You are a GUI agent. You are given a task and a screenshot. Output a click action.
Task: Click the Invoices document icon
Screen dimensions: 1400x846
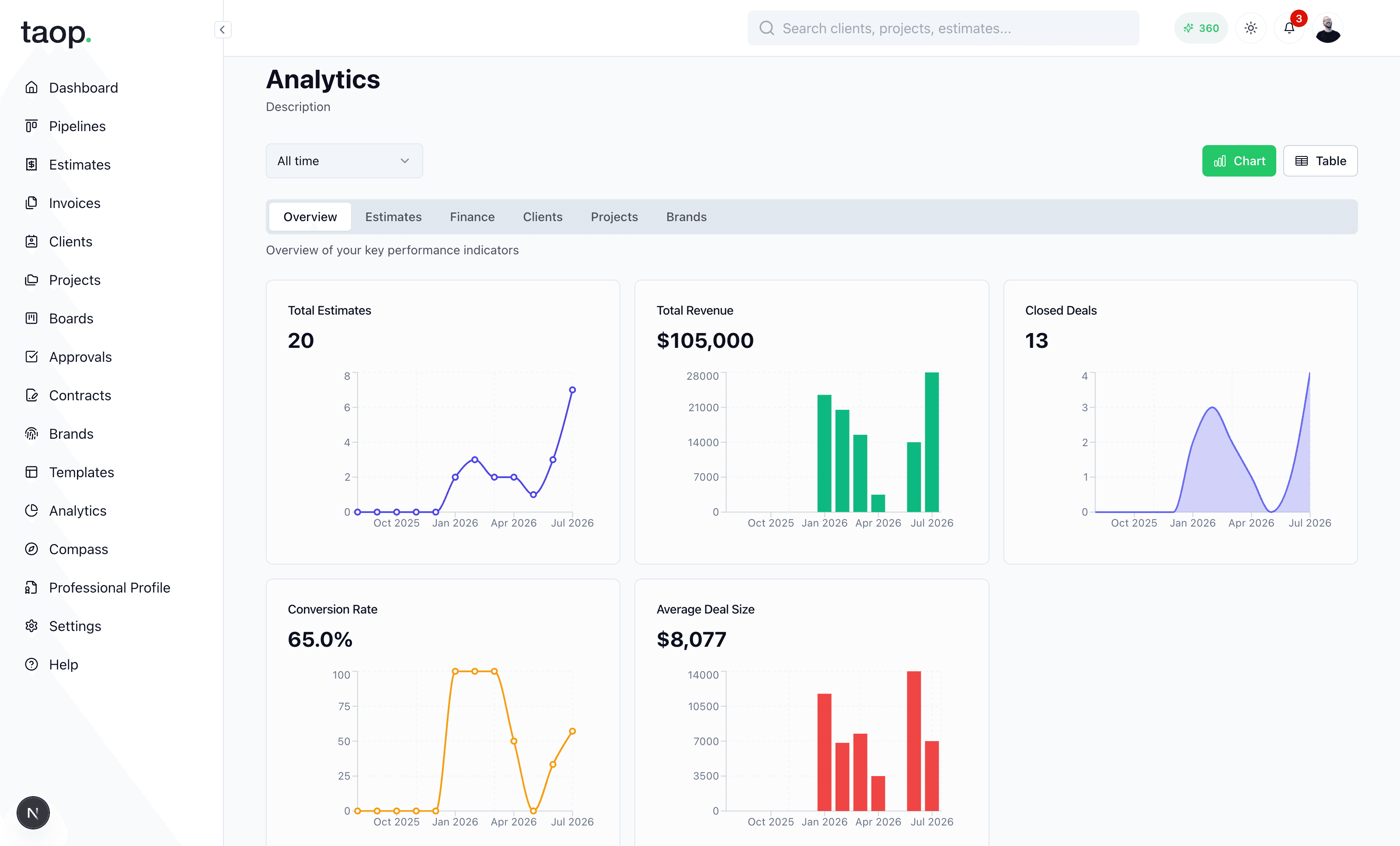[x=32, y=203]
